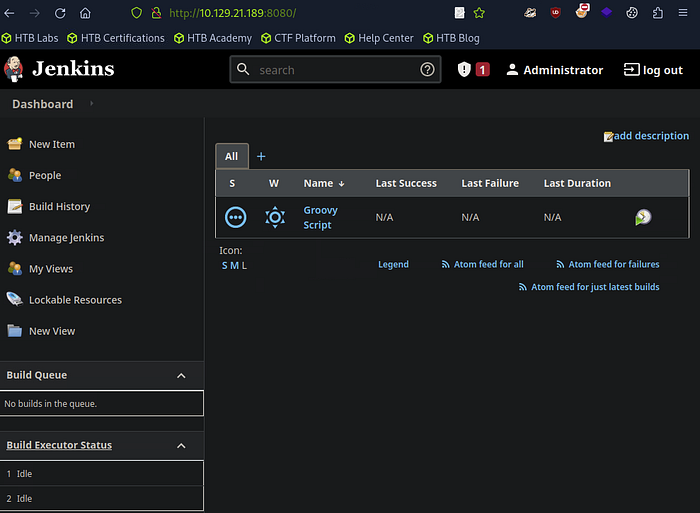Sort by Last Success column header
Image resolution: width=700 pixels, height=513 pixels.
[x=406, y=184]
